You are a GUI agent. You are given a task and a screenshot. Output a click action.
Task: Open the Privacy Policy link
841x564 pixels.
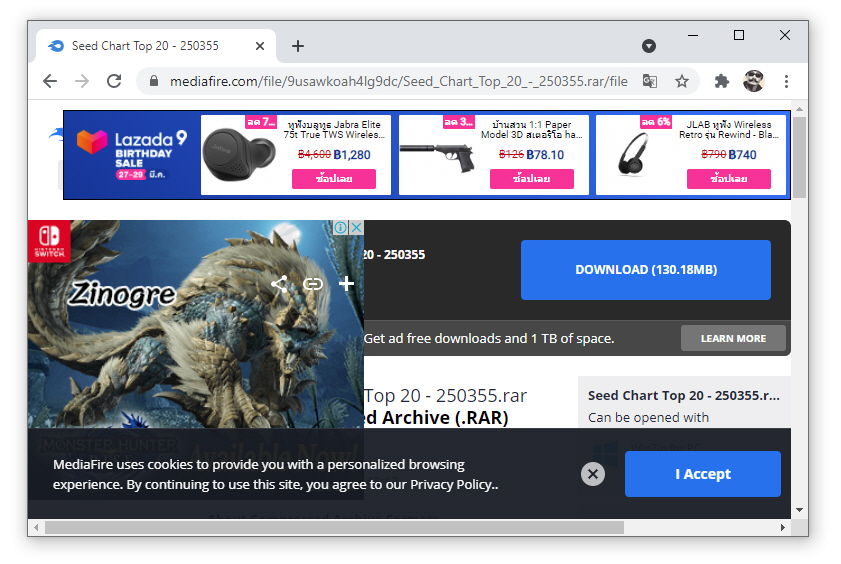pyautogui.click(x=453, y=485)
